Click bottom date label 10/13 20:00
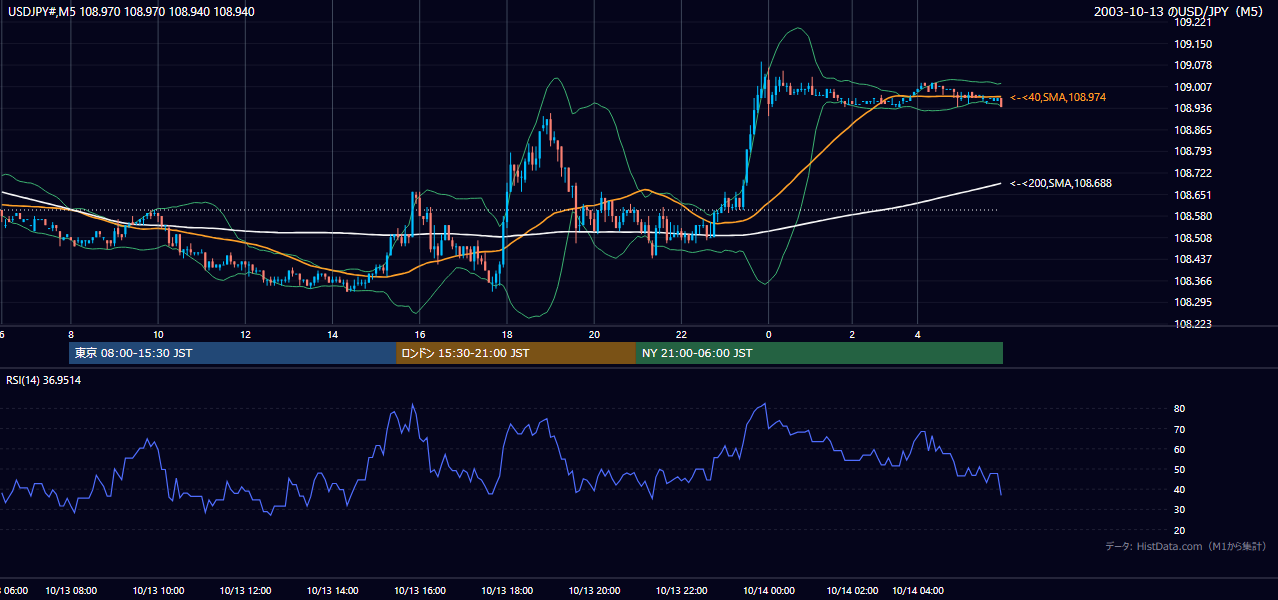The image size is (1278, 600). pos(595,590)
